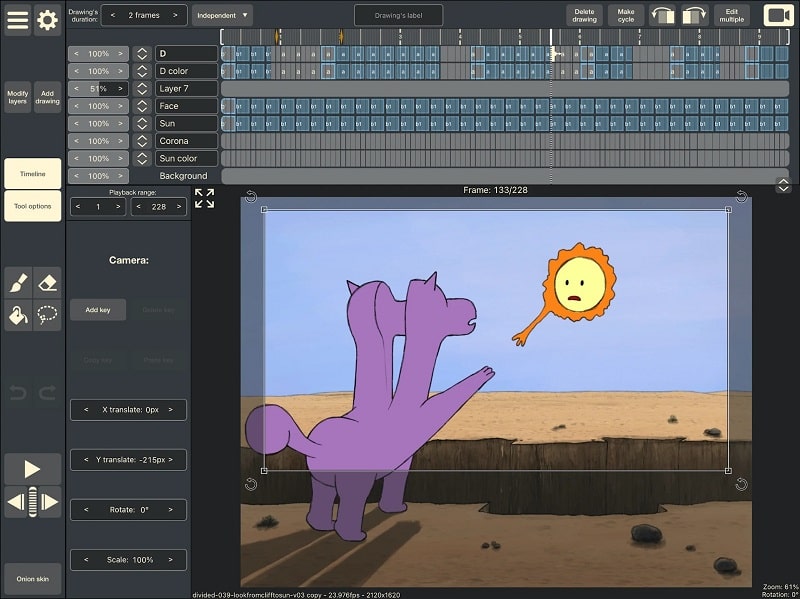
Task: Open the hamburger menu
Action: tap(16, 20)
